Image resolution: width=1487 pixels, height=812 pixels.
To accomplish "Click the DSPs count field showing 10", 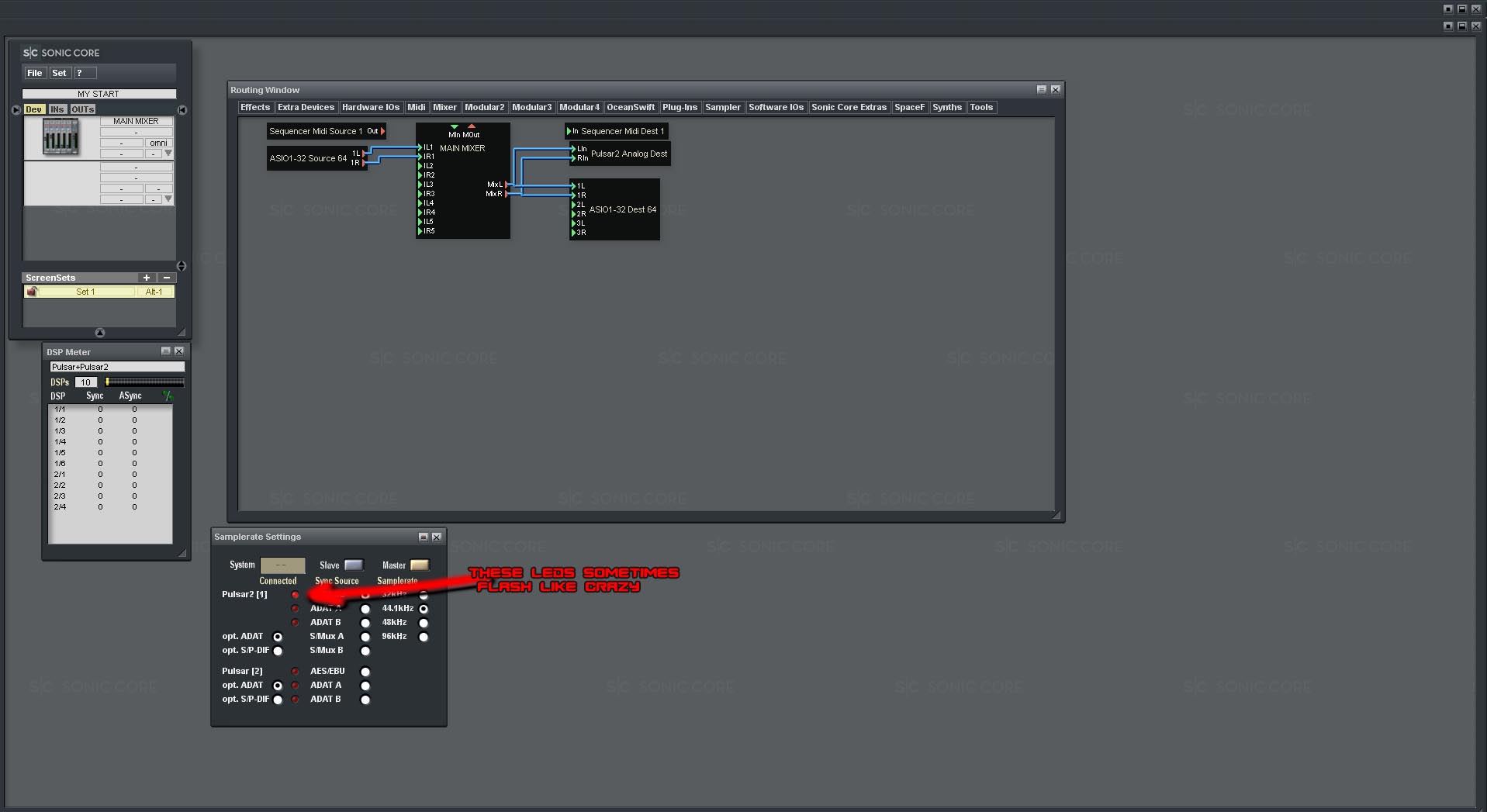I will (85, 382).
